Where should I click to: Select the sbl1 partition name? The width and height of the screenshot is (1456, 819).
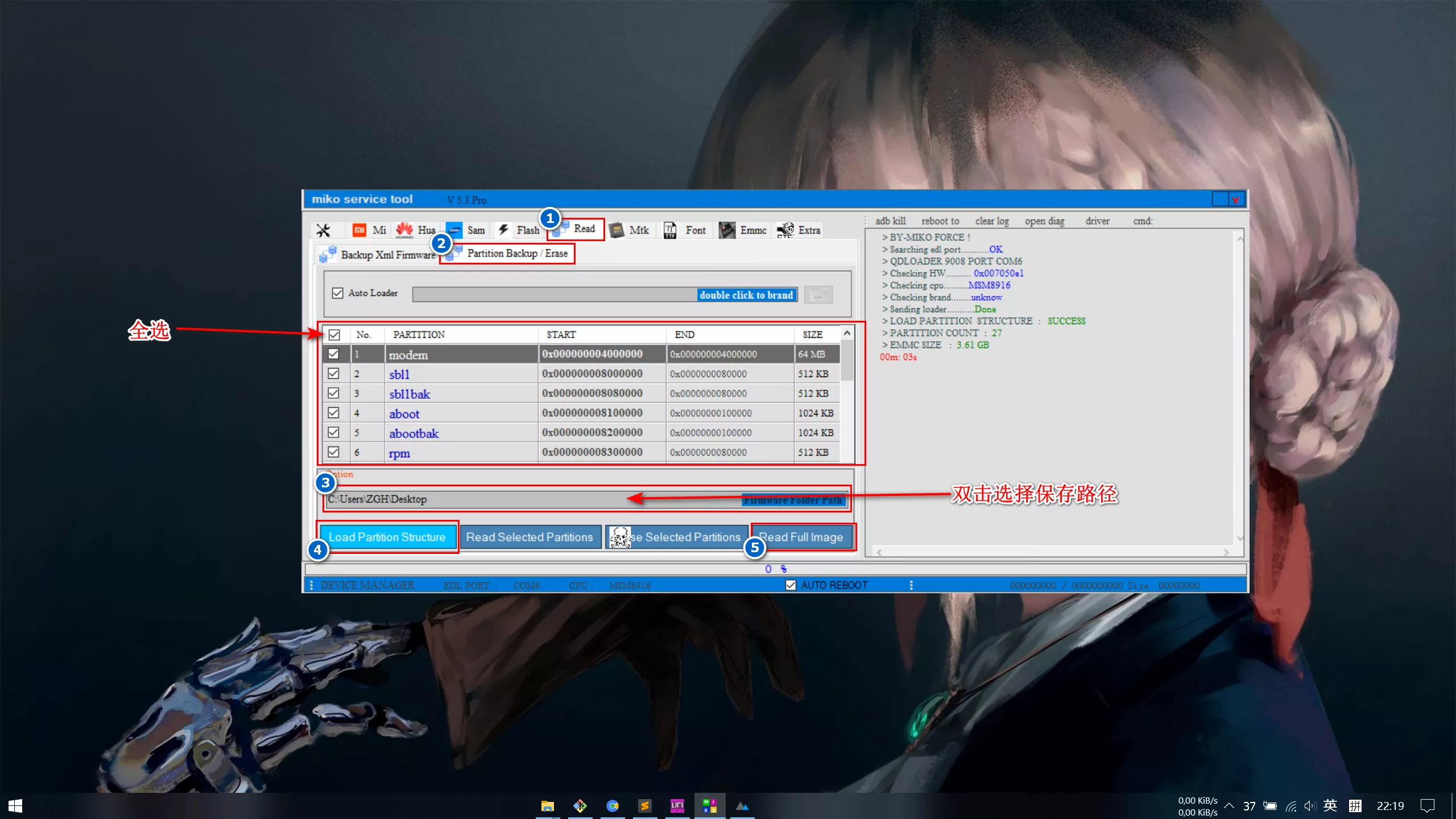(399, 374)
